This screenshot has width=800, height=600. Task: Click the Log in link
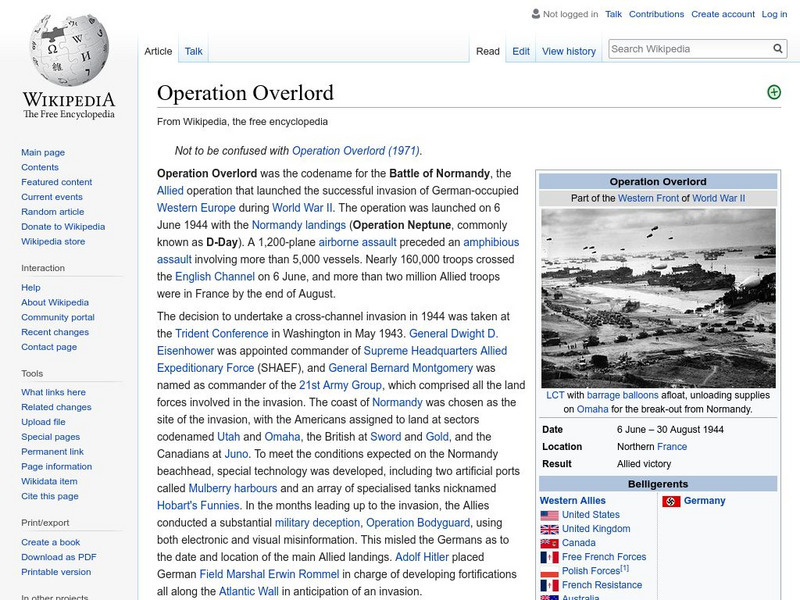coord(774,14)
